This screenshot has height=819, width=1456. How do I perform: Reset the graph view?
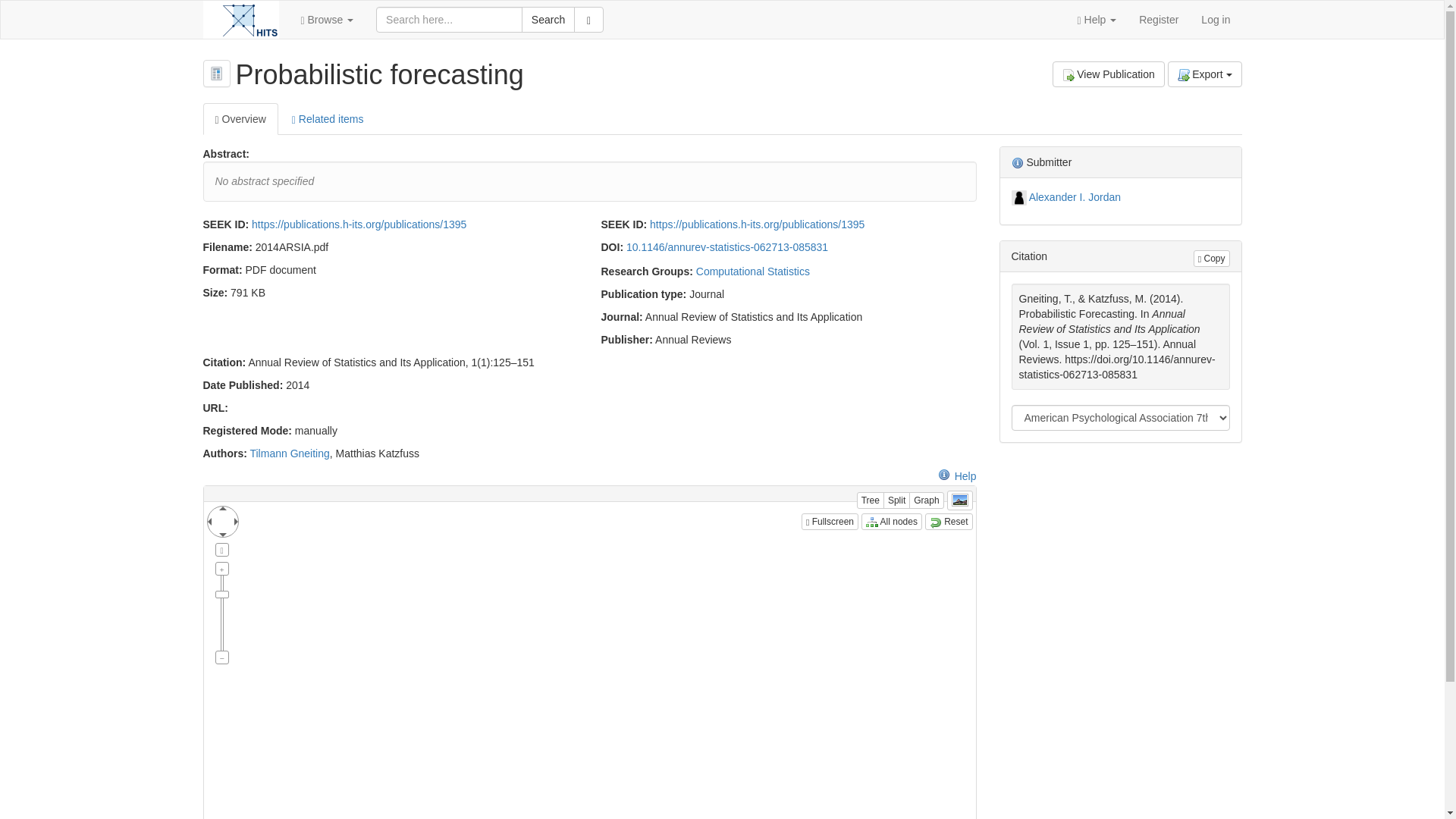(948, 522)
